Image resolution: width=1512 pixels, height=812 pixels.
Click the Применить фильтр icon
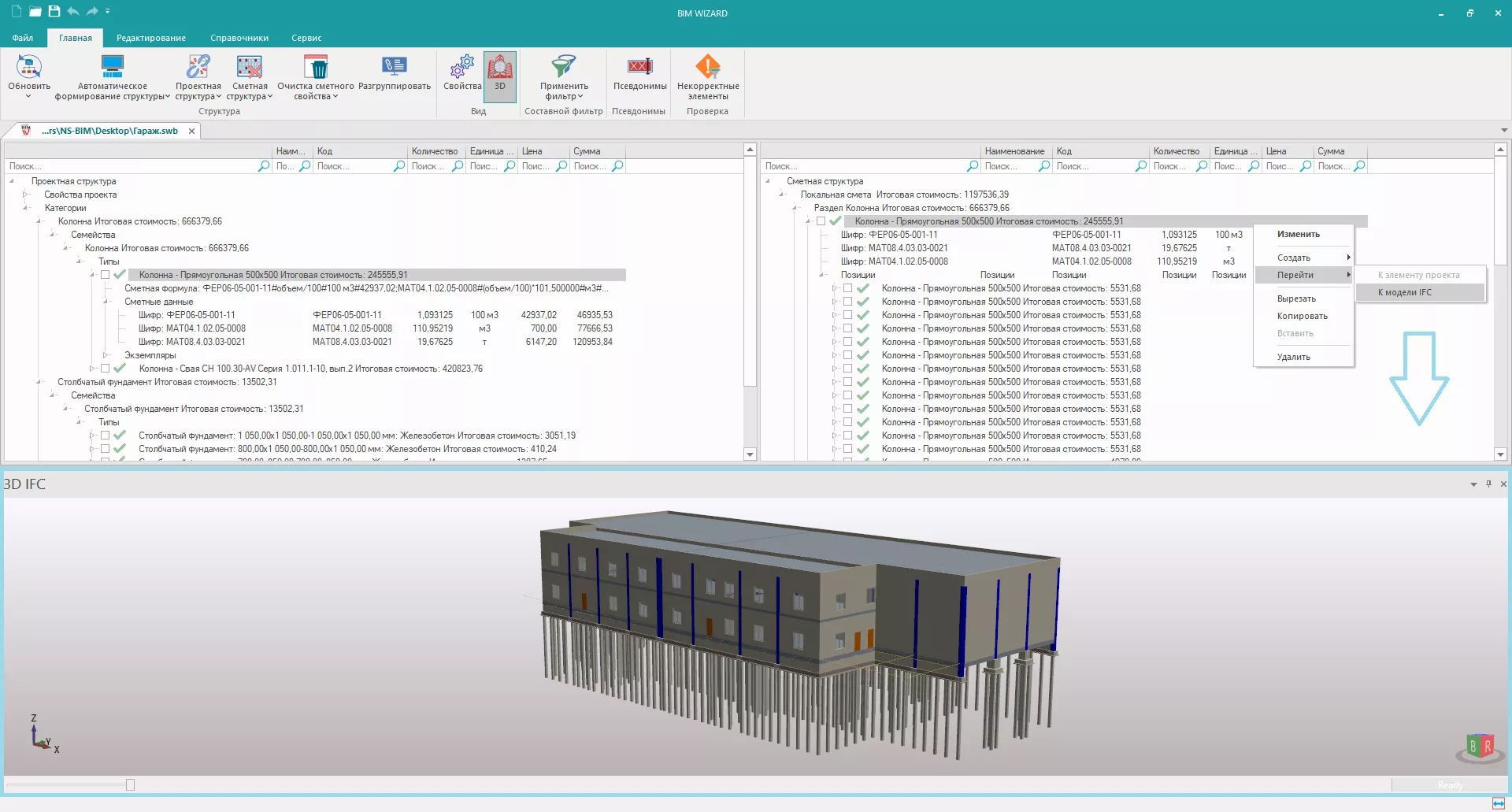(564, 67)
